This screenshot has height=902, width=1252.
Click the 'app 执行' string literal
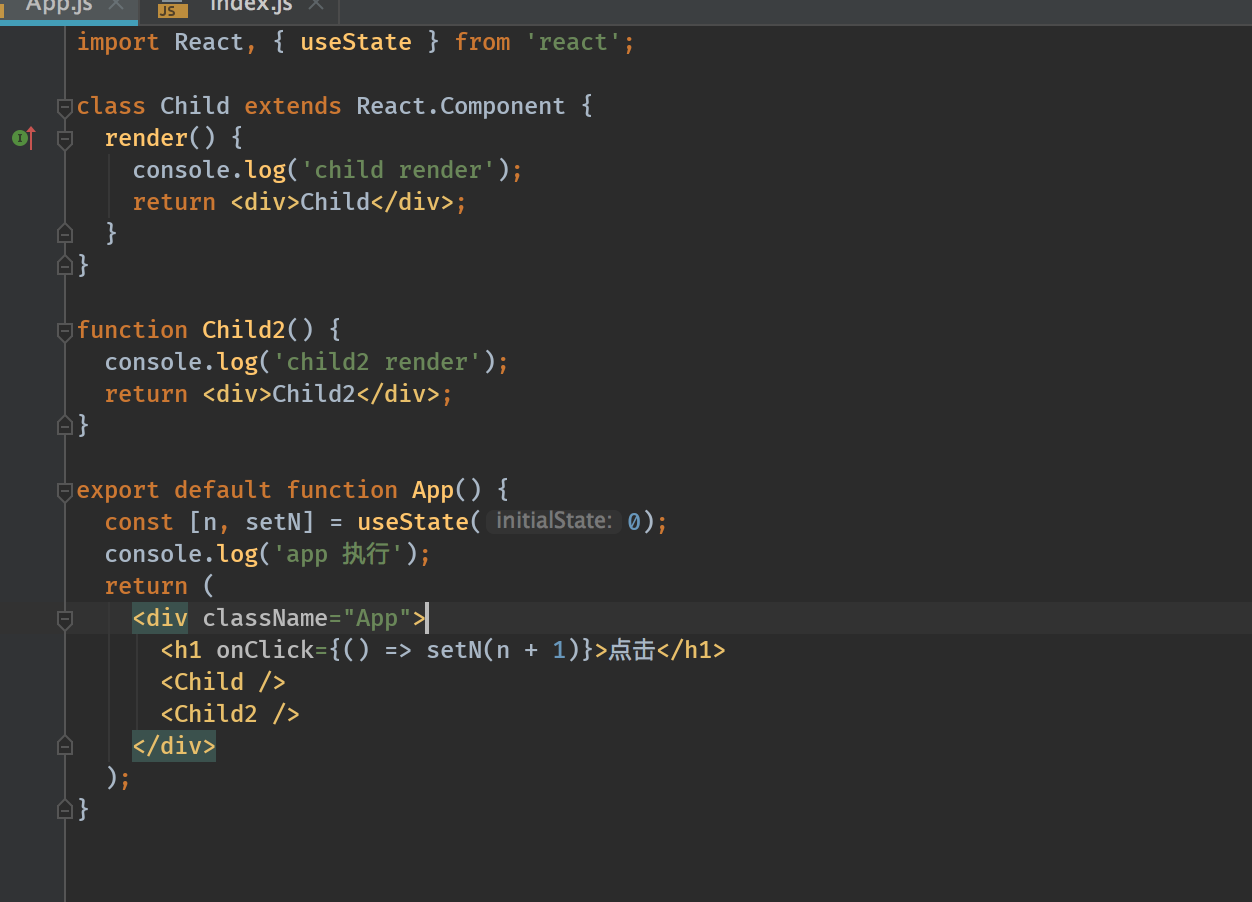(337, 554)
